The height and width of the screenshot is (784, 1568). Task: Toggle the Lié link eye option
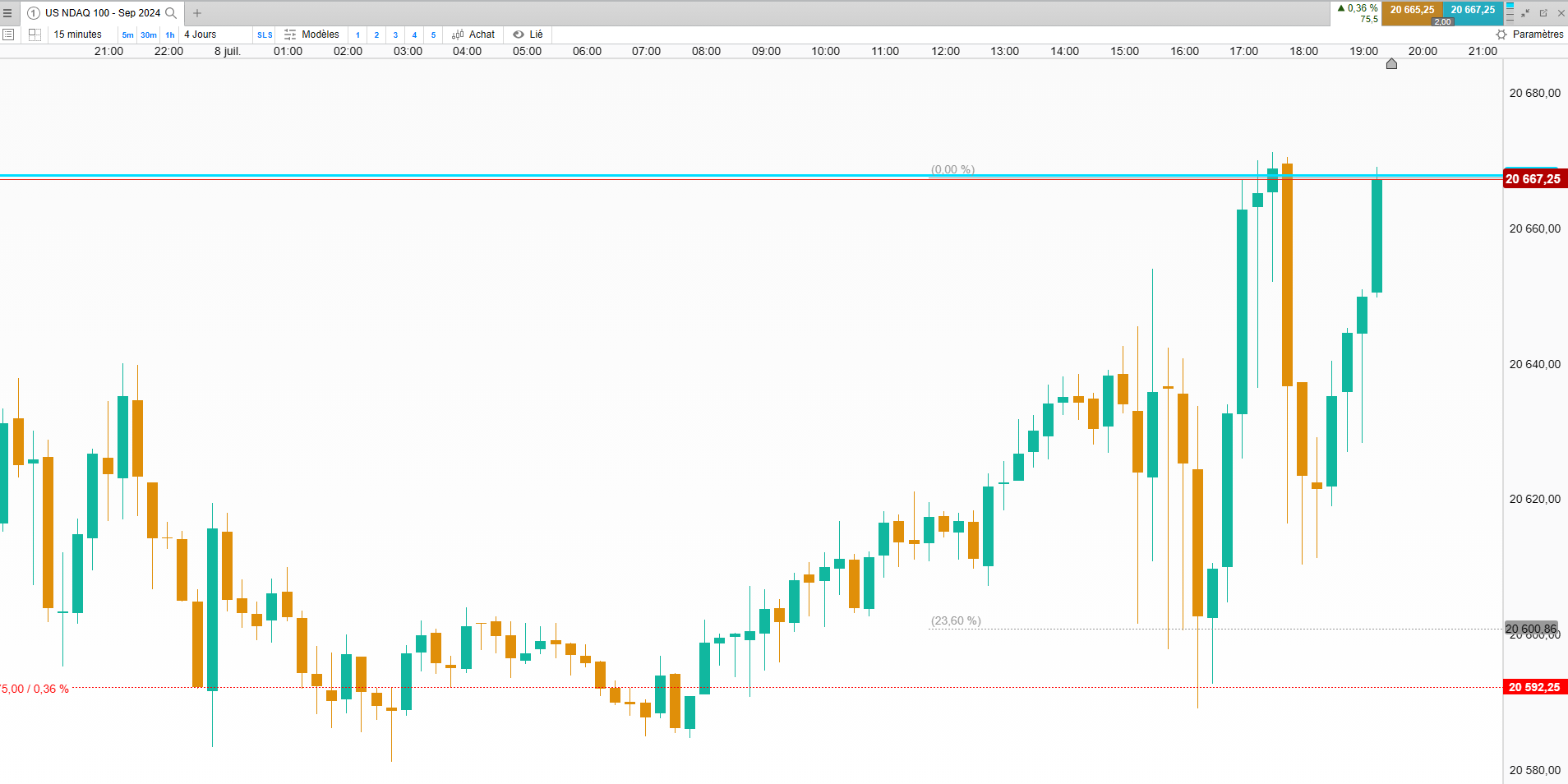coord(528,35)
